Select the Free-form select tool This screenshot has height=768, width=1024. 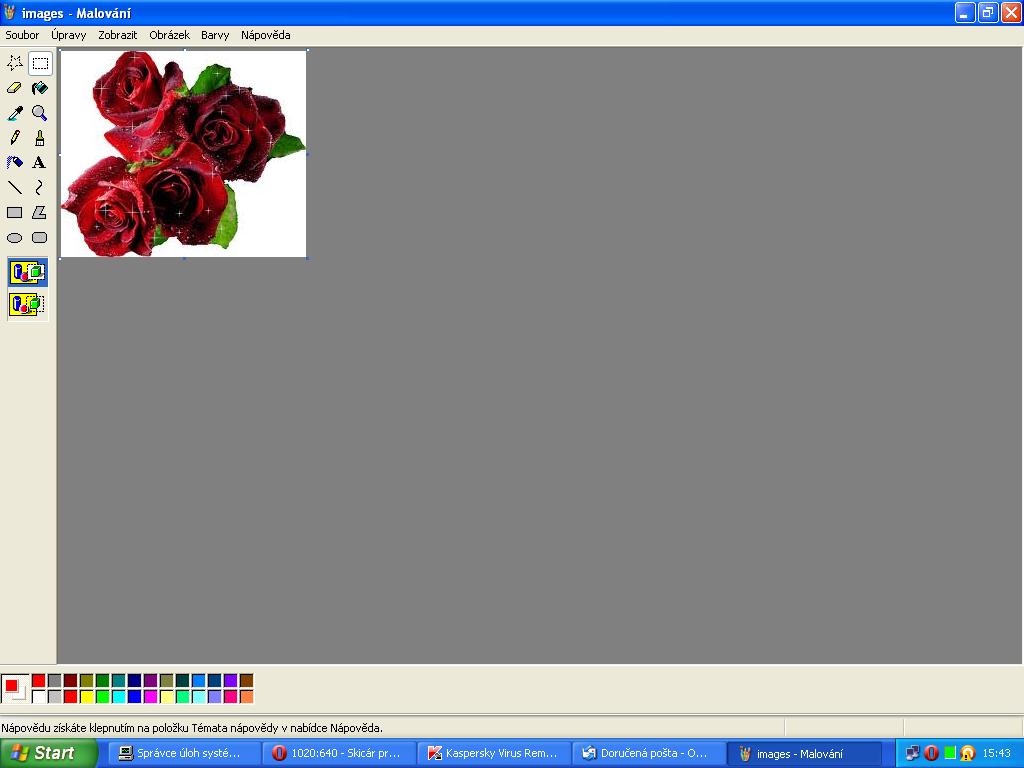pyautogui.click(x=15, y=63)
